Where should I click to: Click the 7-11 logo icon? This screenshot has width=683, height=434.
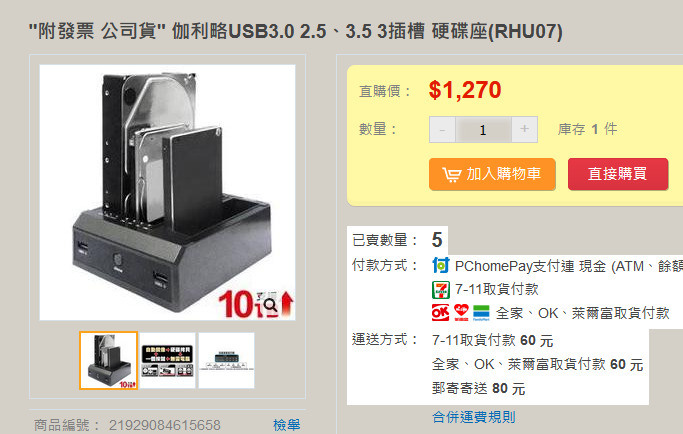pyautogui.click(x=440, y=289)
